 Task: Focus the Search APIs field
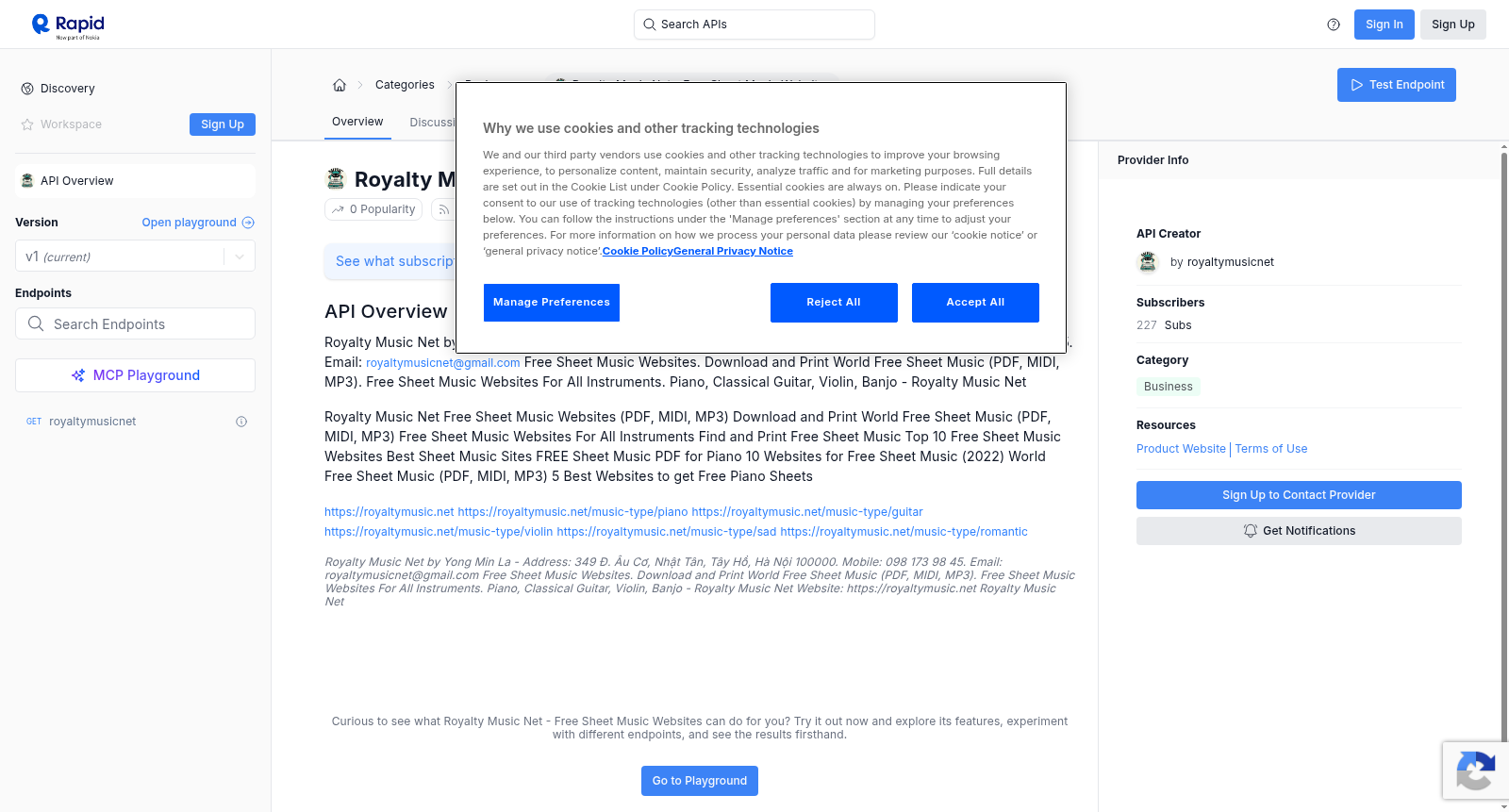tap(754, 25)
